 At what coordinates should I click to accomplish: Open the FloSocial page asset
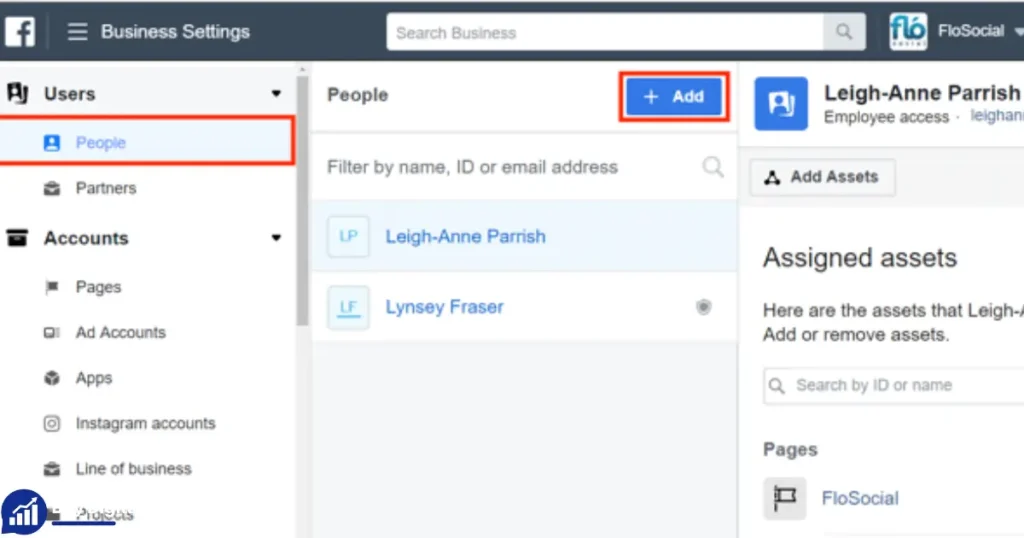pyautogui.click(x=859, y=498)
